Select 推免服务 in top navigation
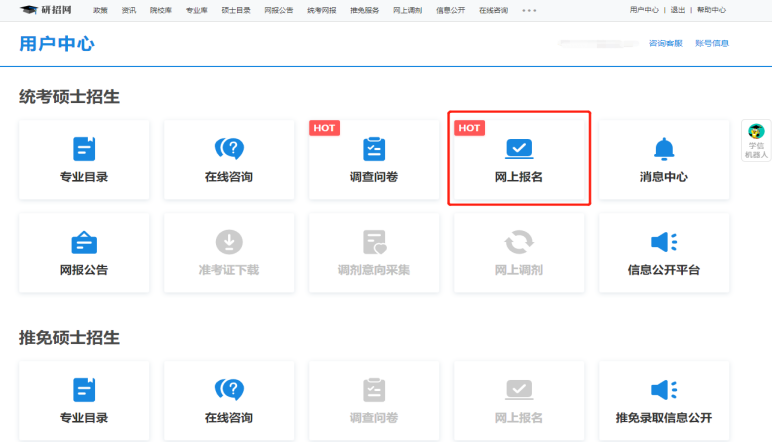The image size is (772, 442). click(365, 10)
